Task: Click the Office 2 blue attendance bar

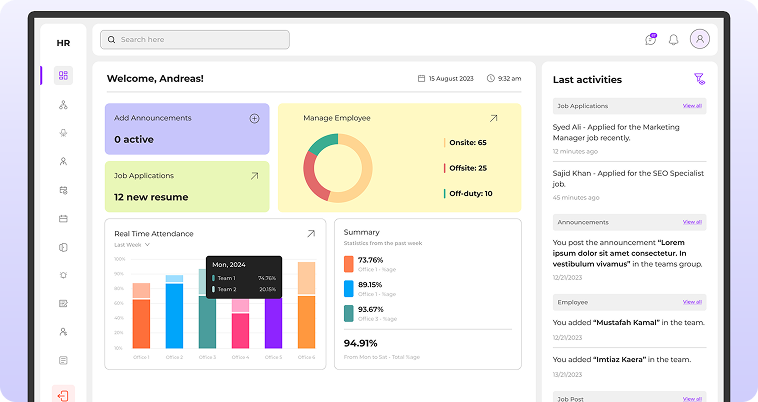Action: (175, 312)
